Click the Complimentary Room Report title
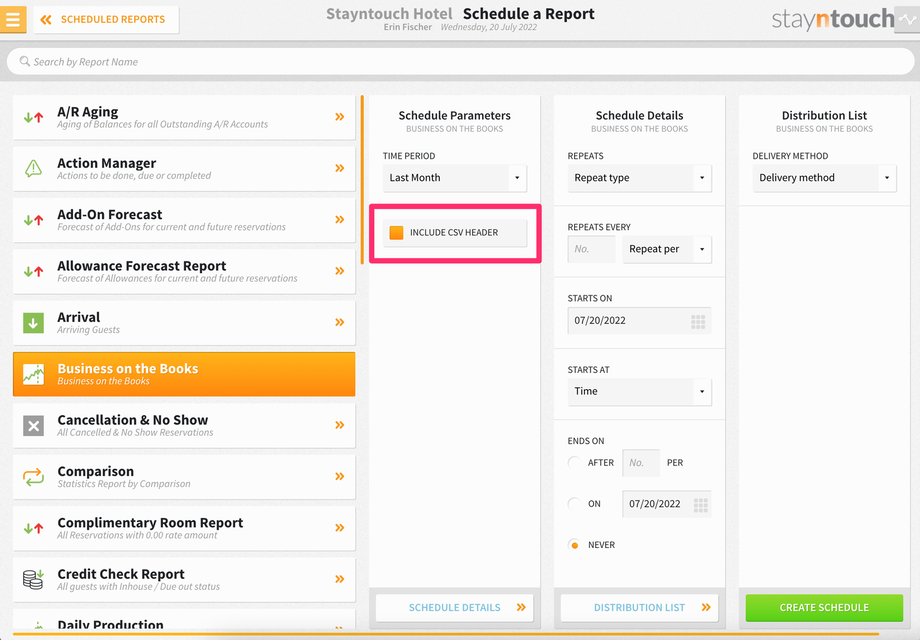This screenshot has height=640, width=920. 150,523
